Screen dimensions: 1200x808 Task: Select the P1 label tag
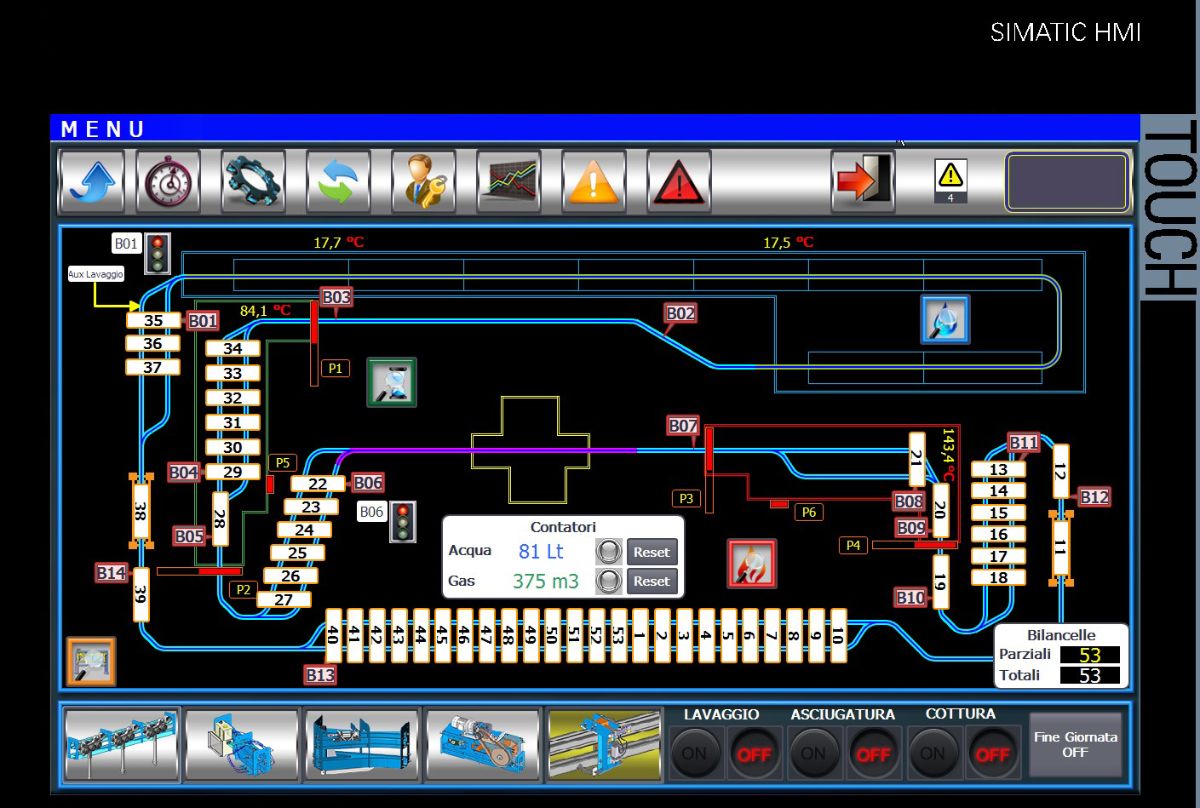pos(335,368)
